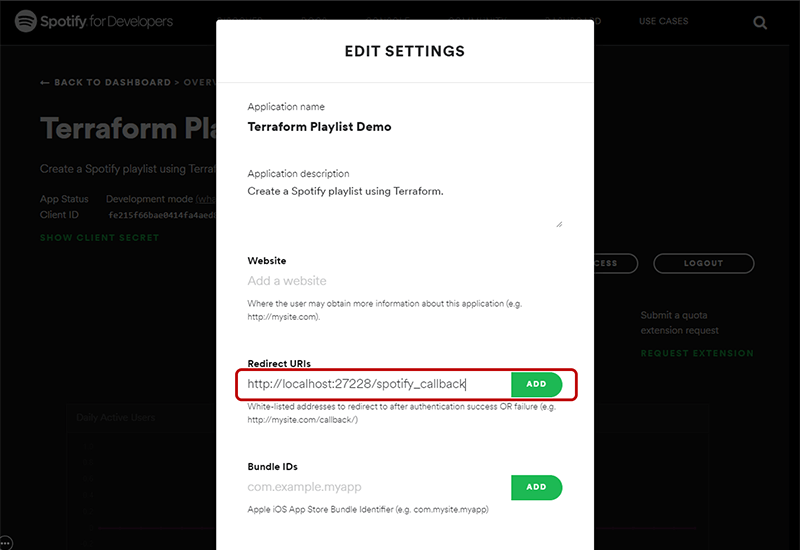Go back to Dashboard breadcrumb
The width and height of the screenshot is (800, 550).
click(x=112, y=83)
